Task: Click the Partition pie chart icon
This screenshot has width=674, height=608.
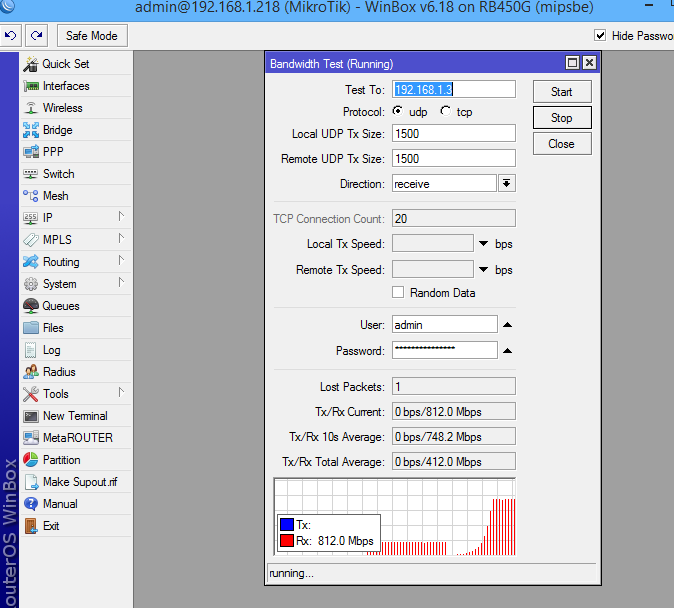Action: click(x=31, y=460)
